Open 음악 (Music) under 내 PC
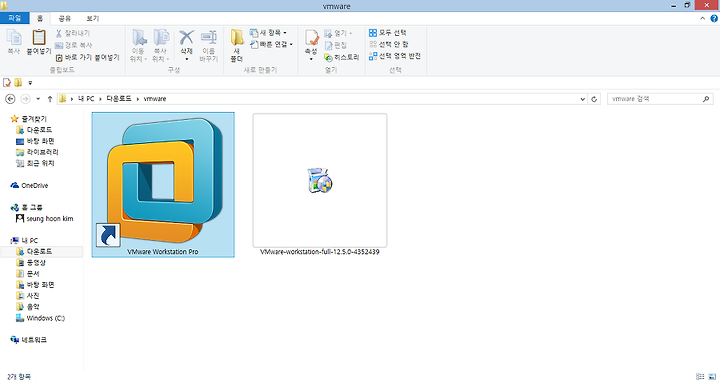This screenshot has width=720, height=383. click(28, 307)
